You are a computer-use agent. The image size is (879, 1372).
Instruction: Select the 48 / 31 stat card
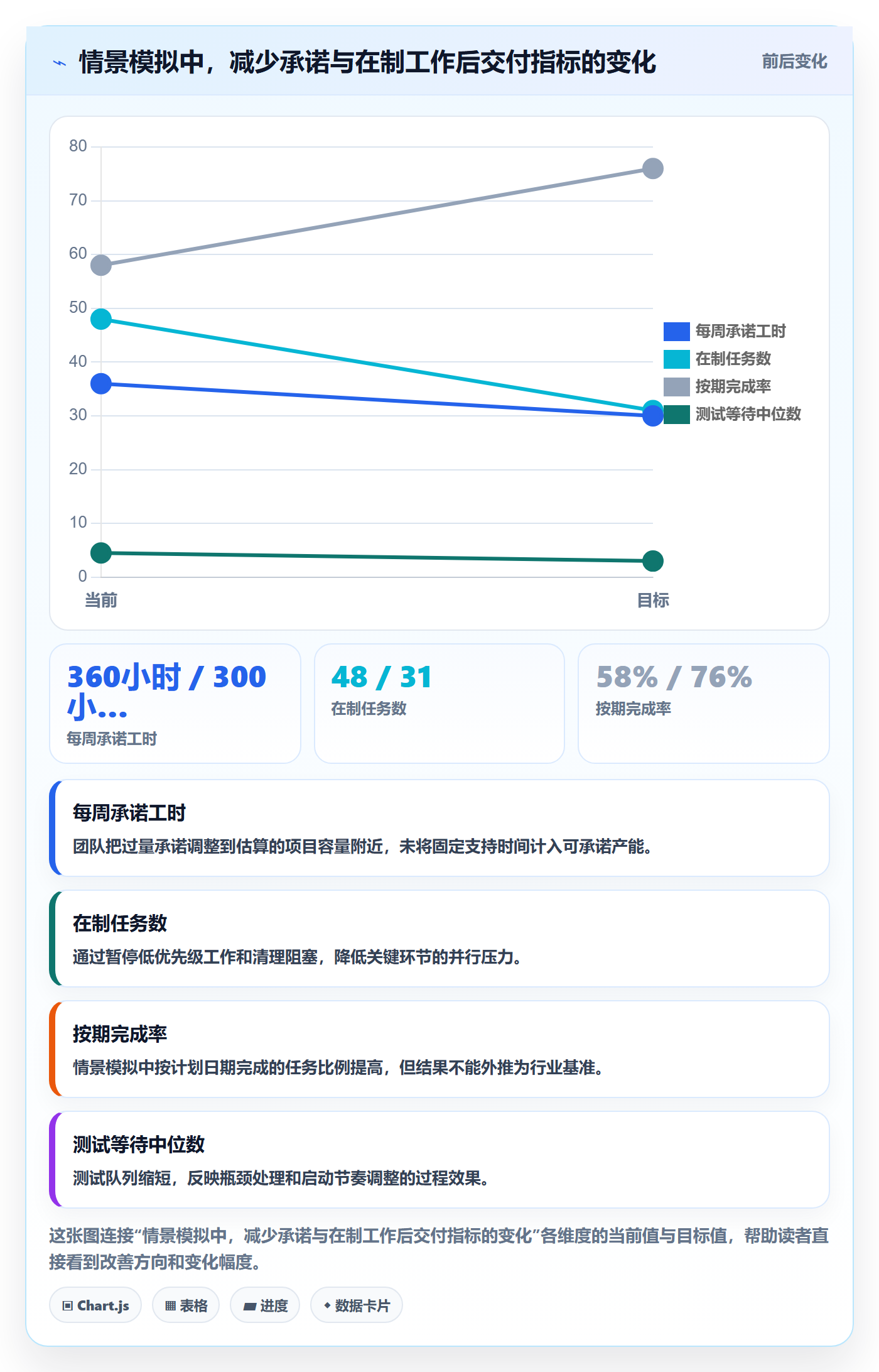coord(439,704)
